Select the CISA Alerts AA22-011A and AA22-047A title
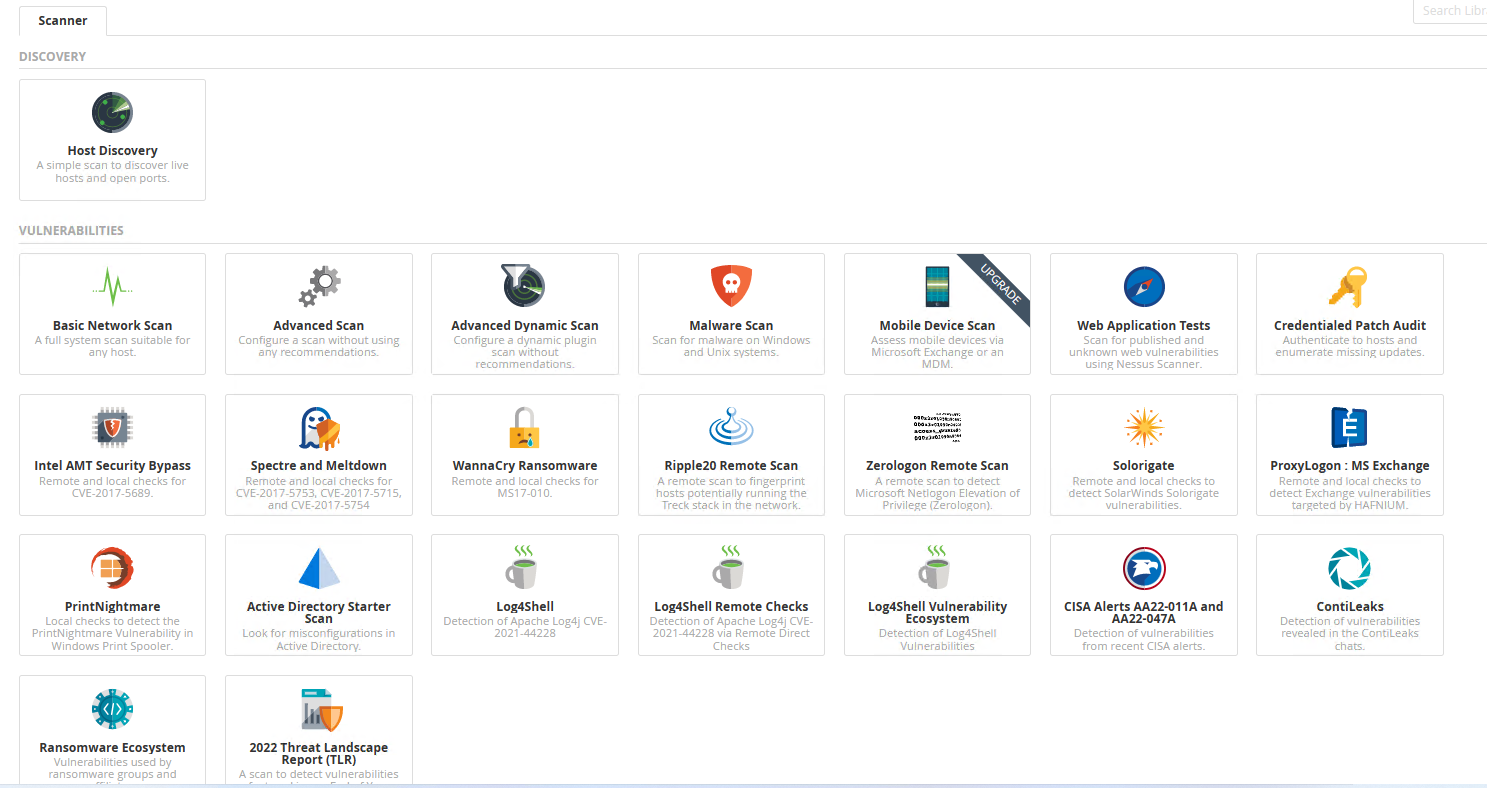This screenshot has width=1487, height=788. pos(1144,613)
